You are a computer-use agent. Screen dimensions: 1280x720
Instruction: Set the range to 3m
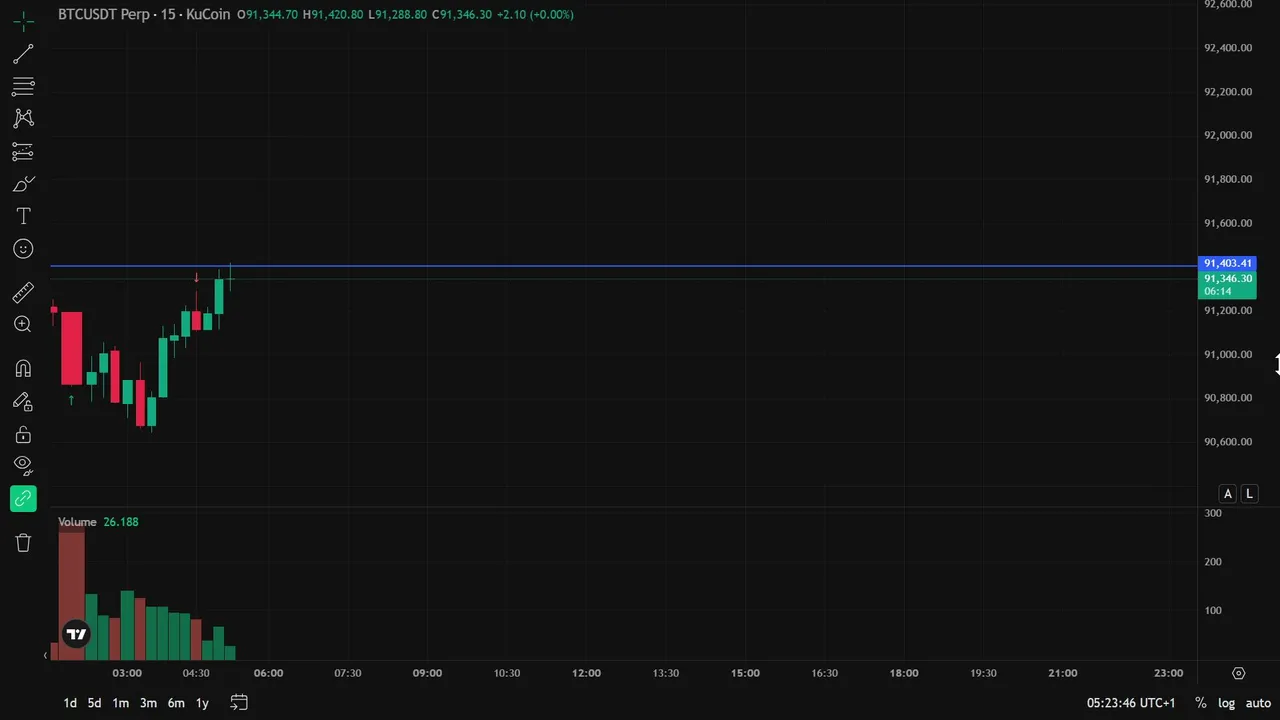(148, 703)
